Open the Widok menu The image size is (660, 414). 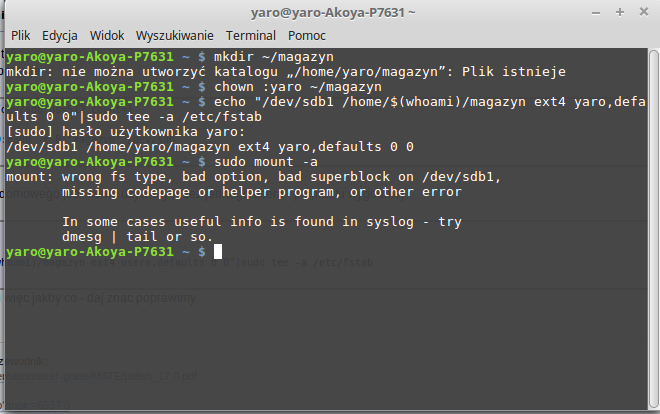107,36
